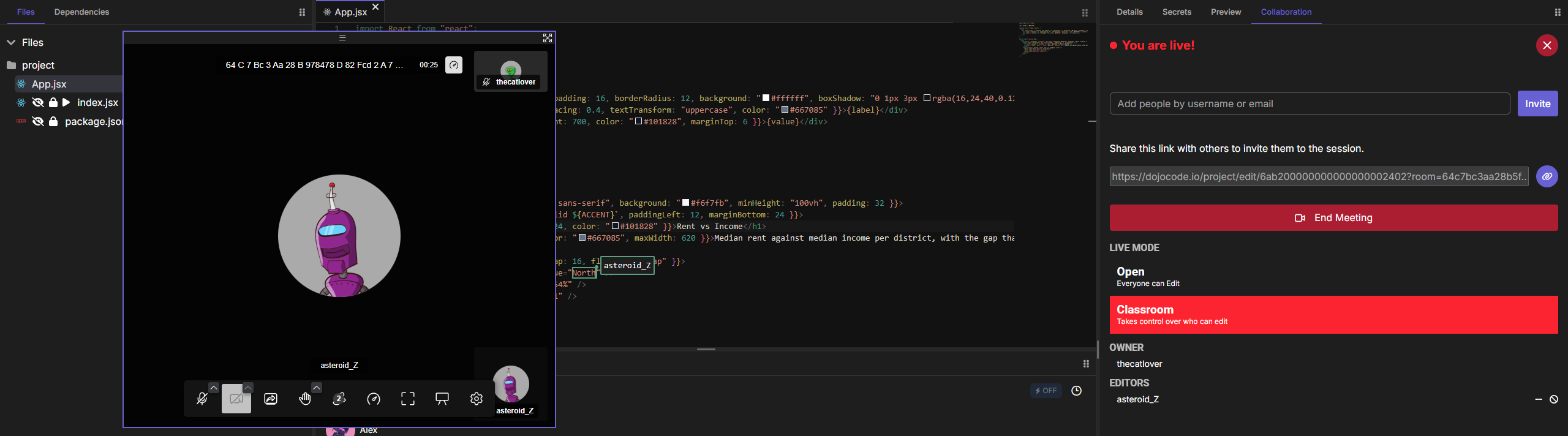This screenshot has width=1568, height=436.
Task: Unmute the microphone in meeting toolbar
Action: tap(202, 398)
